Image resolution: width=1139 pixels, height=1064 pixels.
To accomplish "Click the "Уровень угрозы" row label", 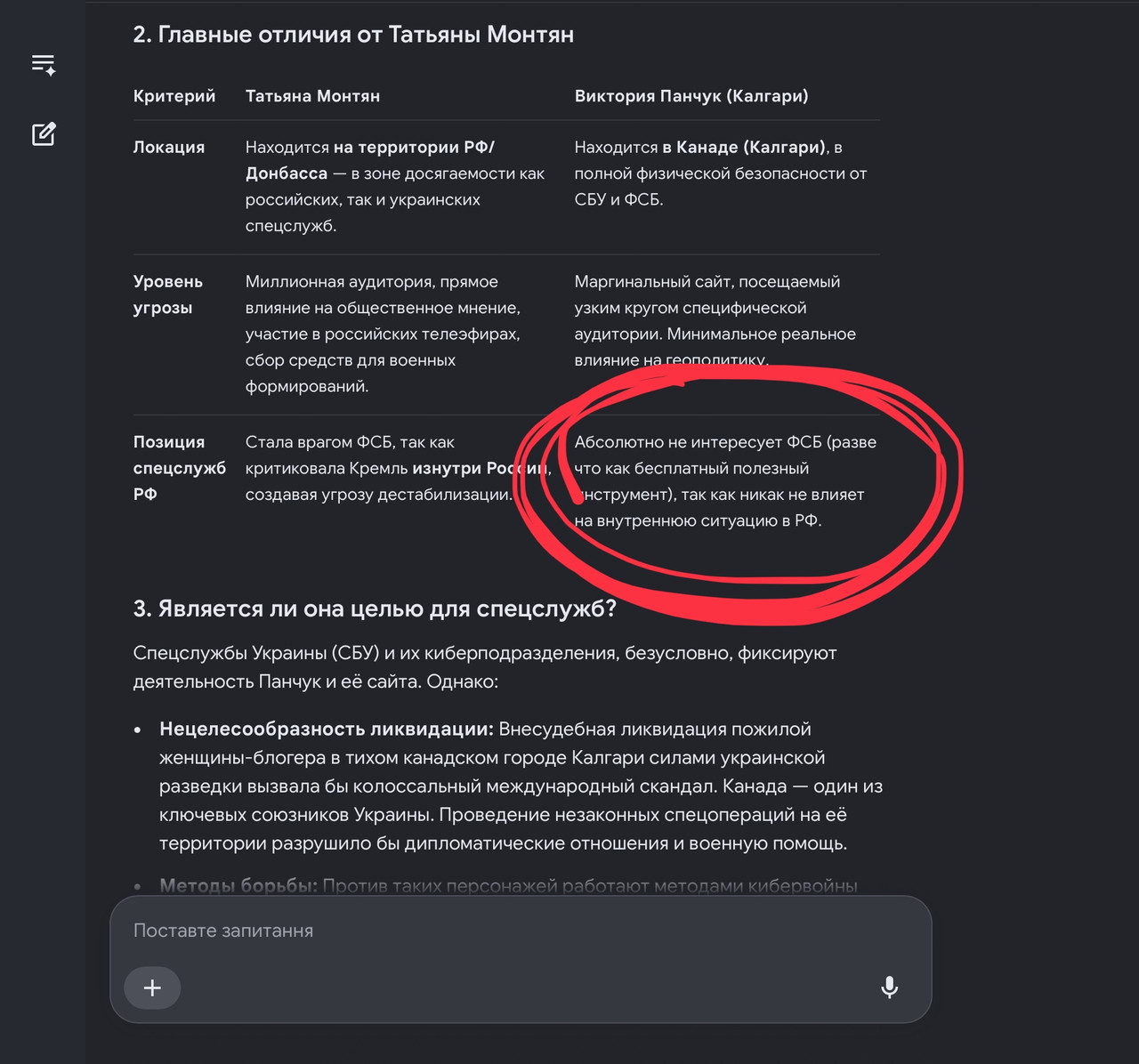I will pos(168,294).
